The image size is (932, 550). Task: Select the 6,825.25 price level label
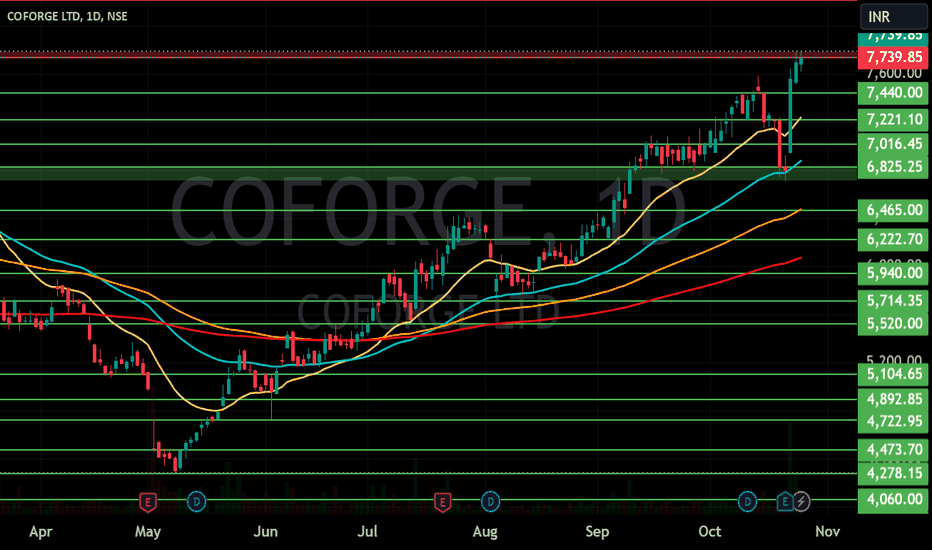click(x=893, y=167)
